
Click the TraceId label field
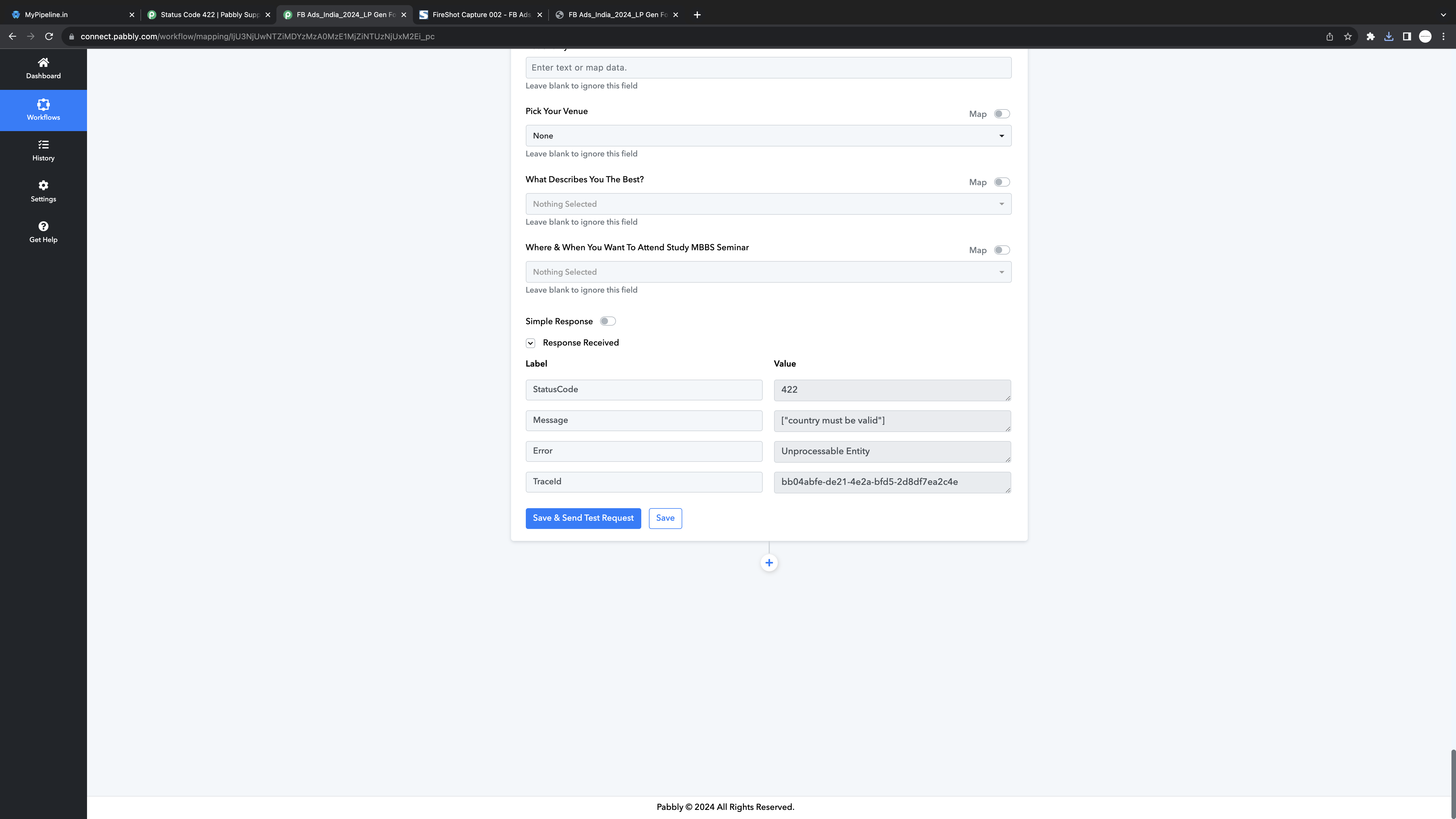pyautogui.click(x=644, y=482)
